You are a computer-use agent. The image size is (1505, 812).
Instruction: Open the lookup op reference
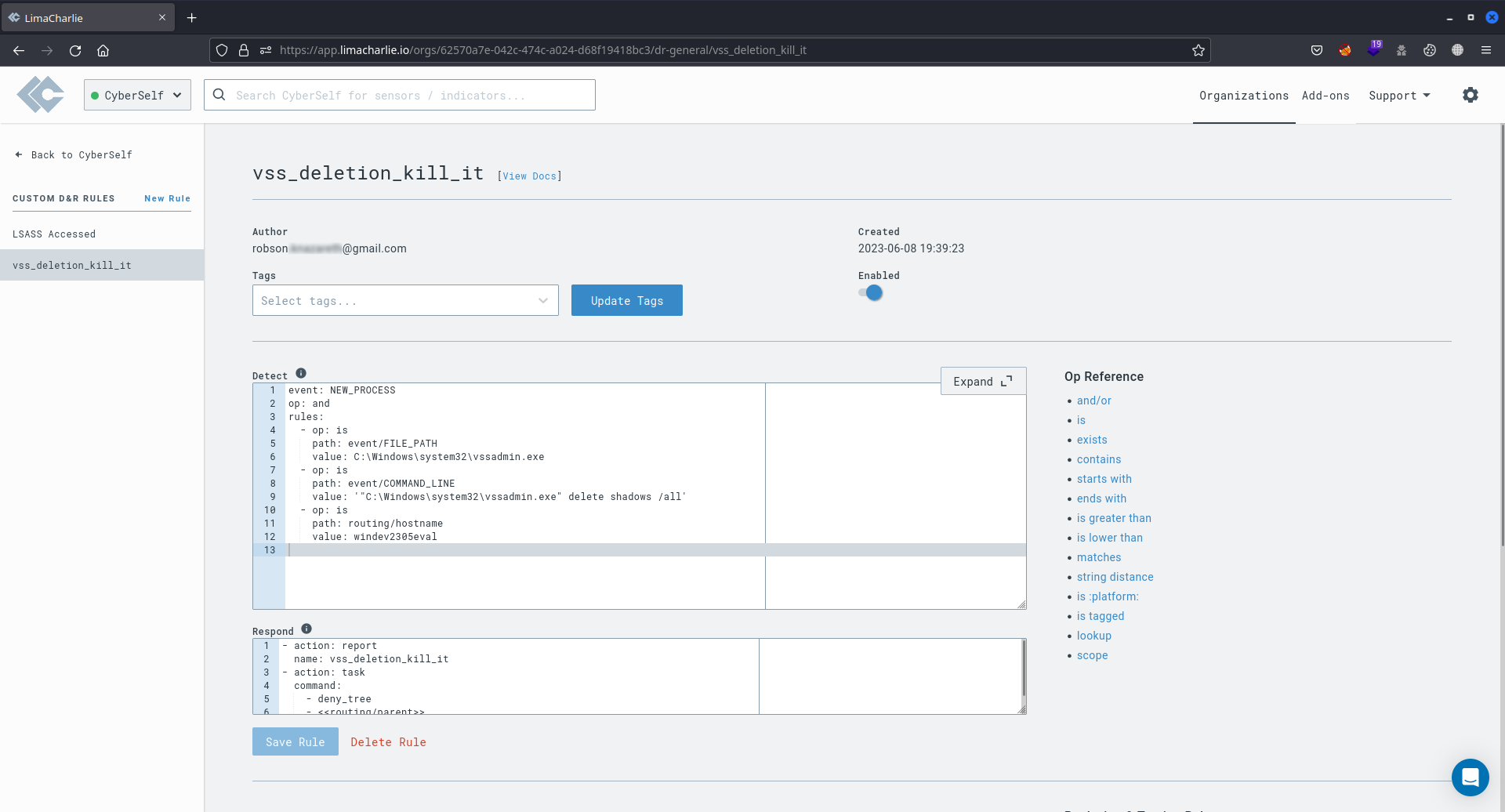point(1093,636)
